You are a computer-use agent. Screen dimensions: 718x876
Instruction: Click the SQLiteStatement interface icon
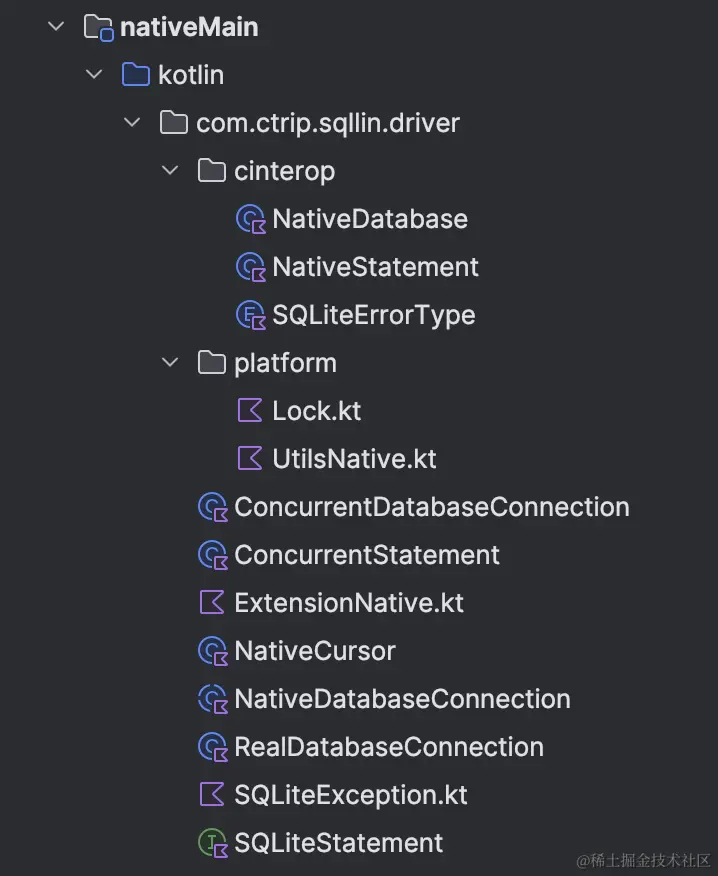click(212, 843)
